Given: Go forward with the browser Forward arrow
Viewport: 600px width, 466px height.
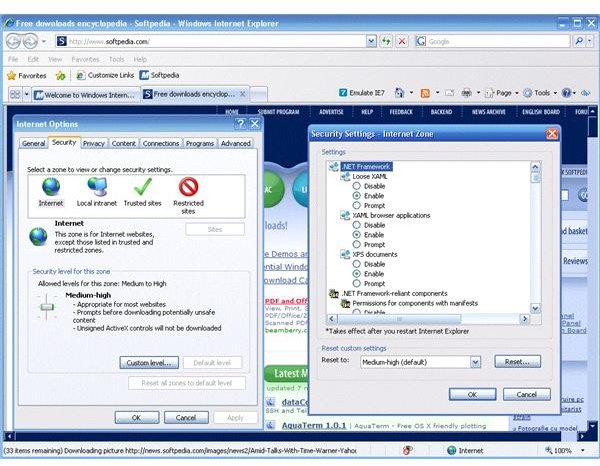Looking at the screenshot, I should [30, 41].
